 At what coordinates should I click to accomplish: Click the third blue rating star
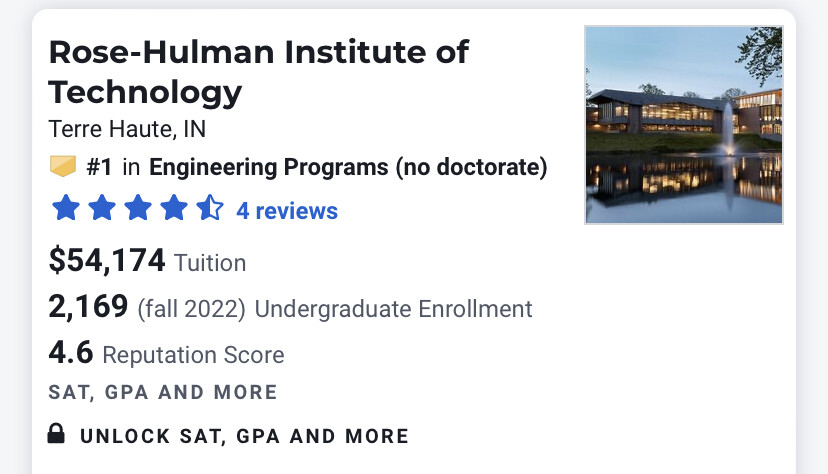138,209
